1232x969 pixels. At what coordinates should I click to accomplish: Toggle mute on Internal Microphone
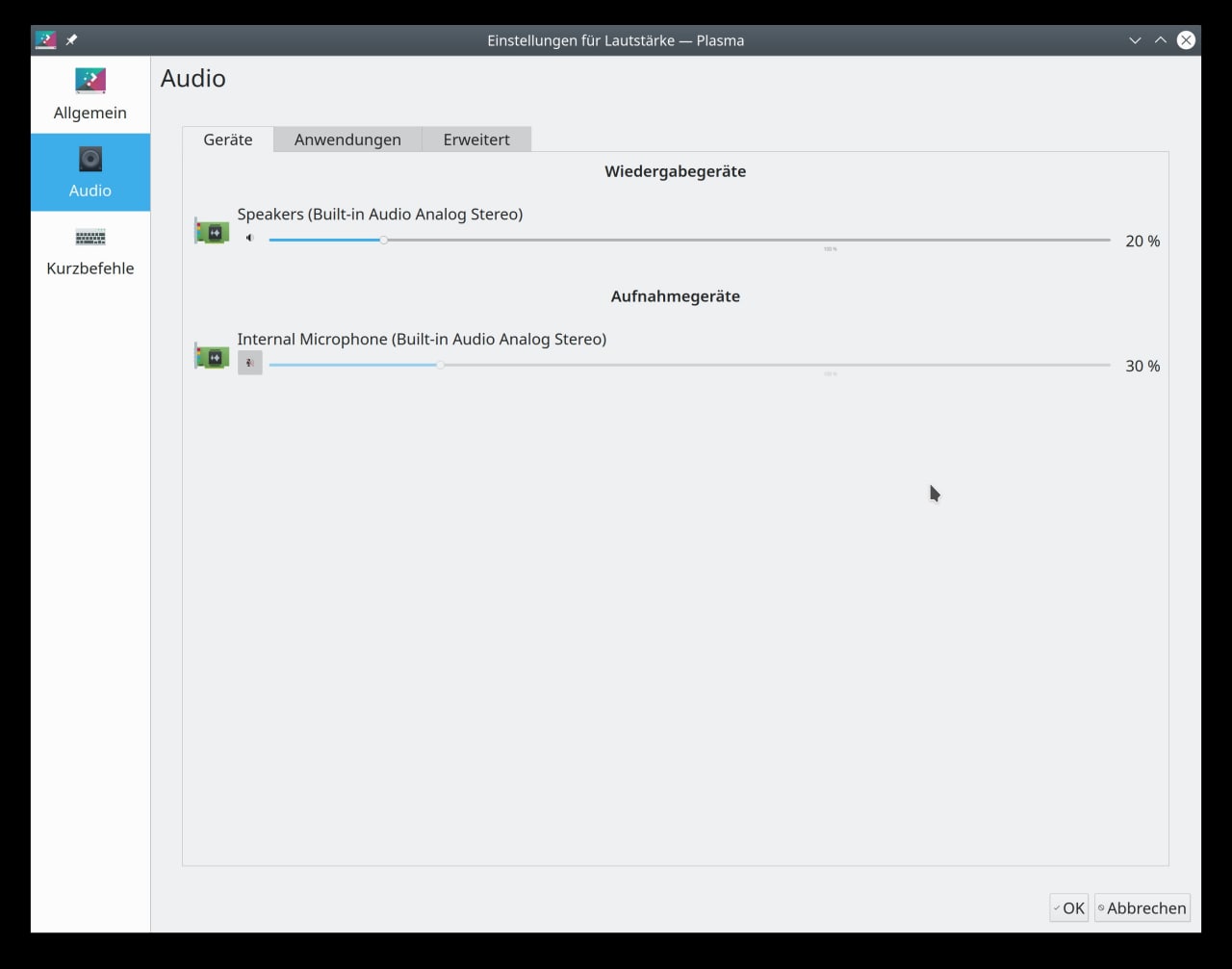tap(250, 363)
